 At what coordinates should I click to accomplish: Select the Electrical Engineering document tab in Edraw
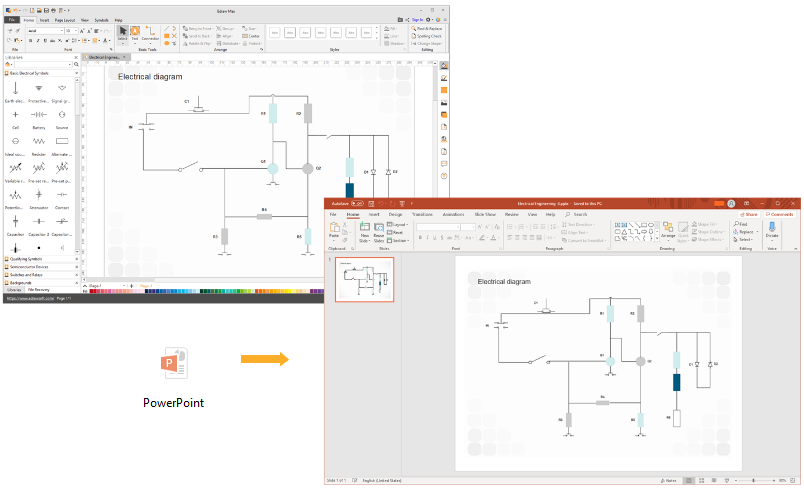coord(105,57)
